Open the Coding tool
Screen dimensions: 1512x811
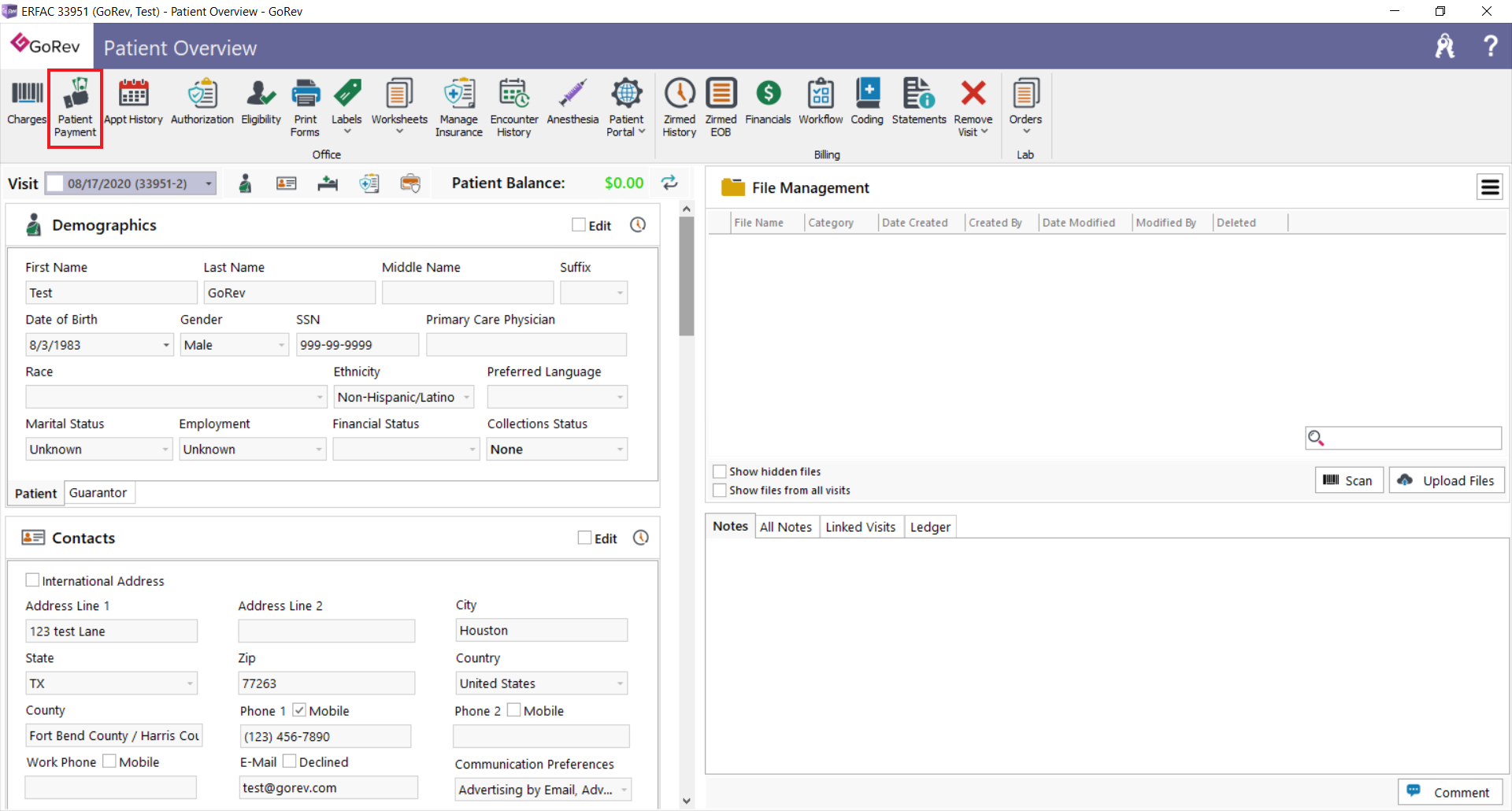867,102
